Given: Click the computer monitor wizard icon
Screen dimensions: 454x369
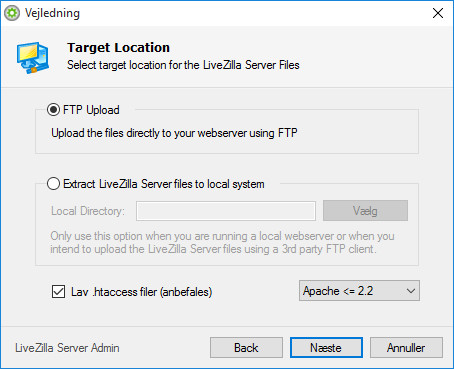Looking at the screenshot, I should (x=33, y=58).
